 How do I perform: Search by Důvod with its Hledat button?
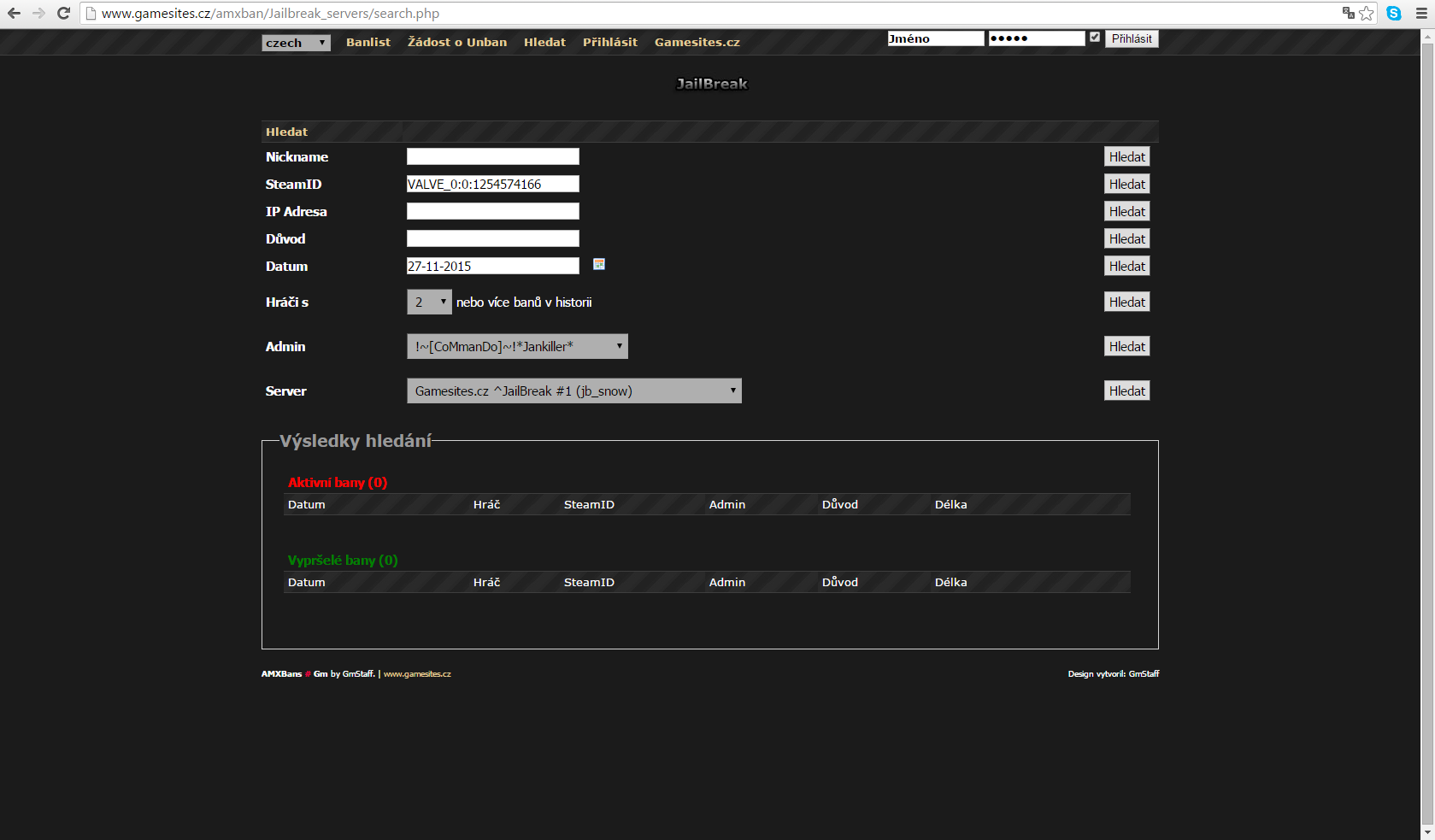coord(1126,238)
